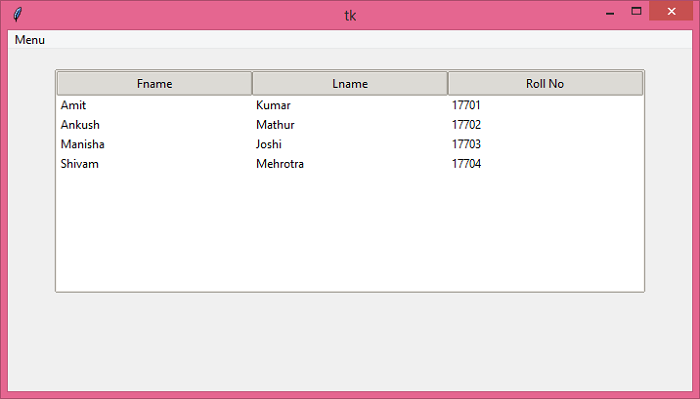Minimize the tk window

pos(610,12)
